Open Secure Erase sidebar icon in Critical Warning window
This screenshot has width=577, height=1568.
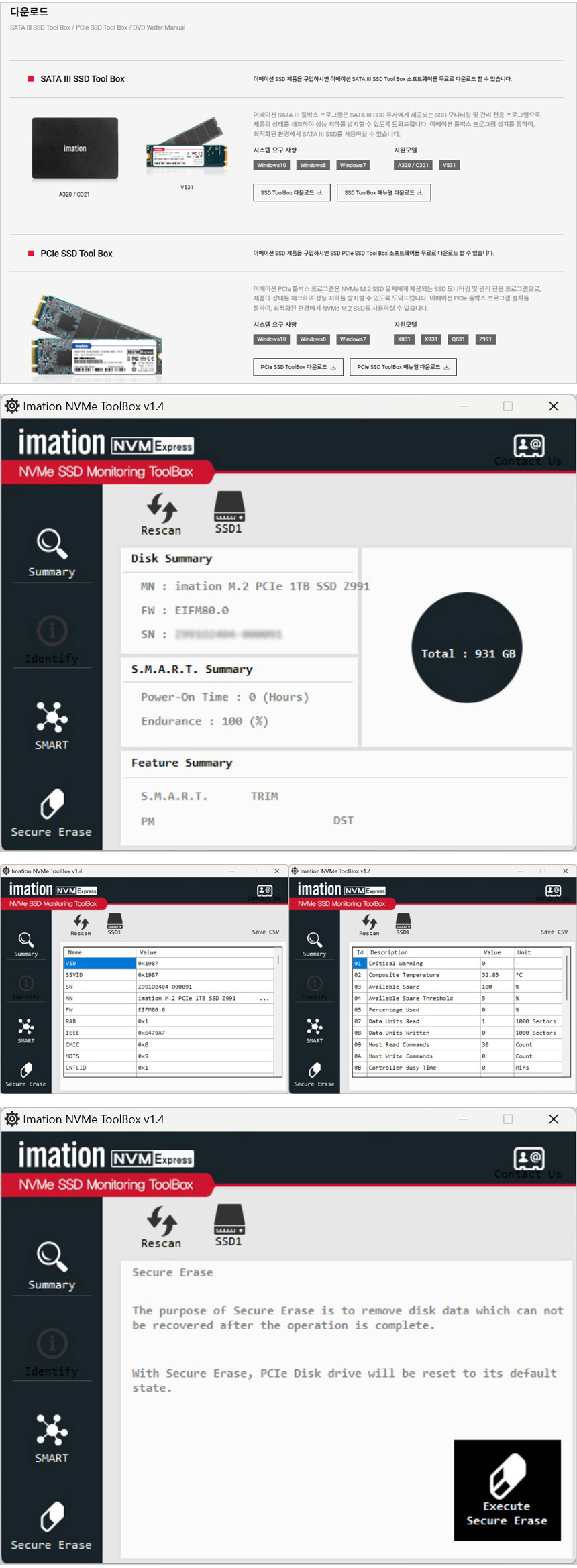click(x=315, y=1070)
